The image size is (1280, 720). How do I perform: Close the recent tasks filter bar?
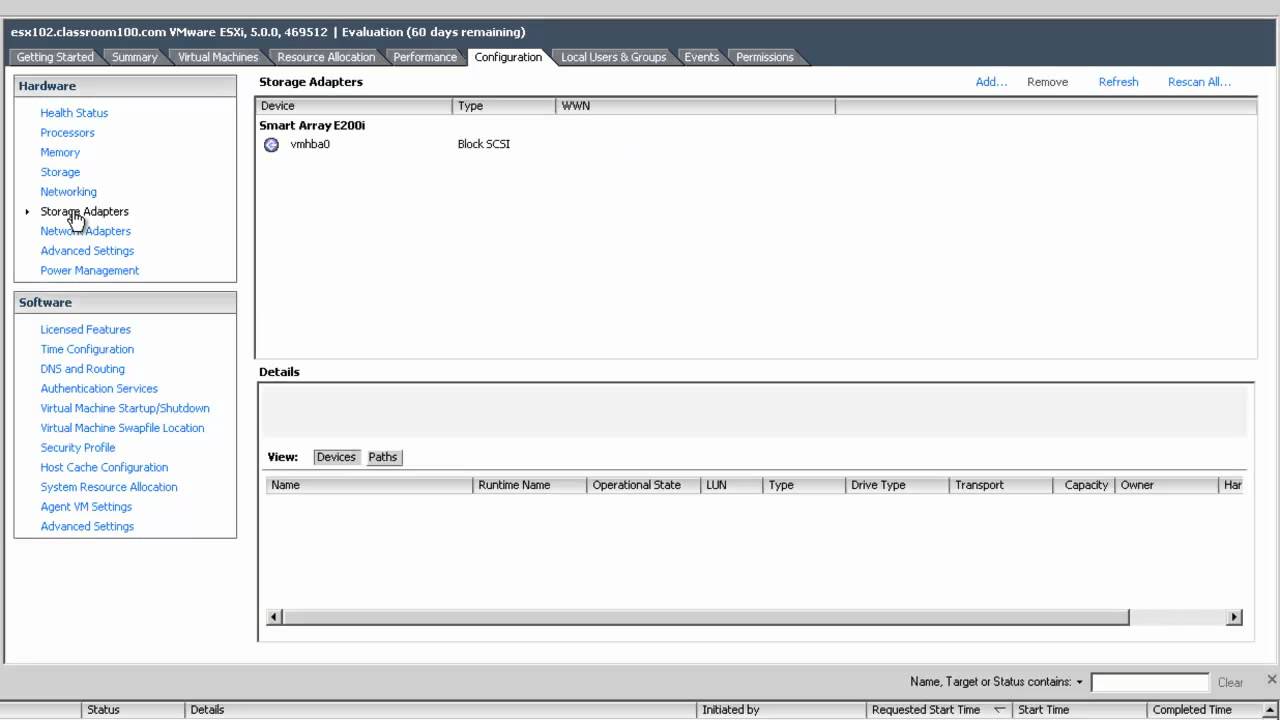[1272, 680]
